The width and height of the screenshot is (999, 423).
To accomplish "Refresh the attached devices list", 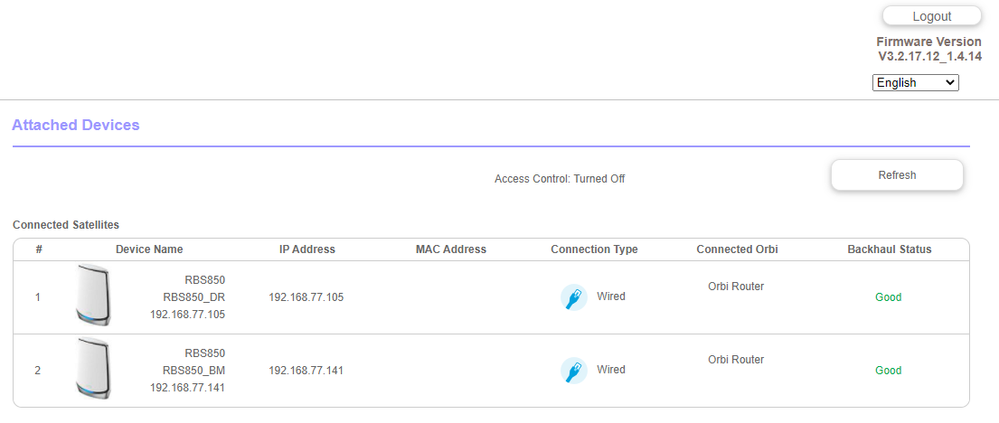I will click(x=897, y=175).
